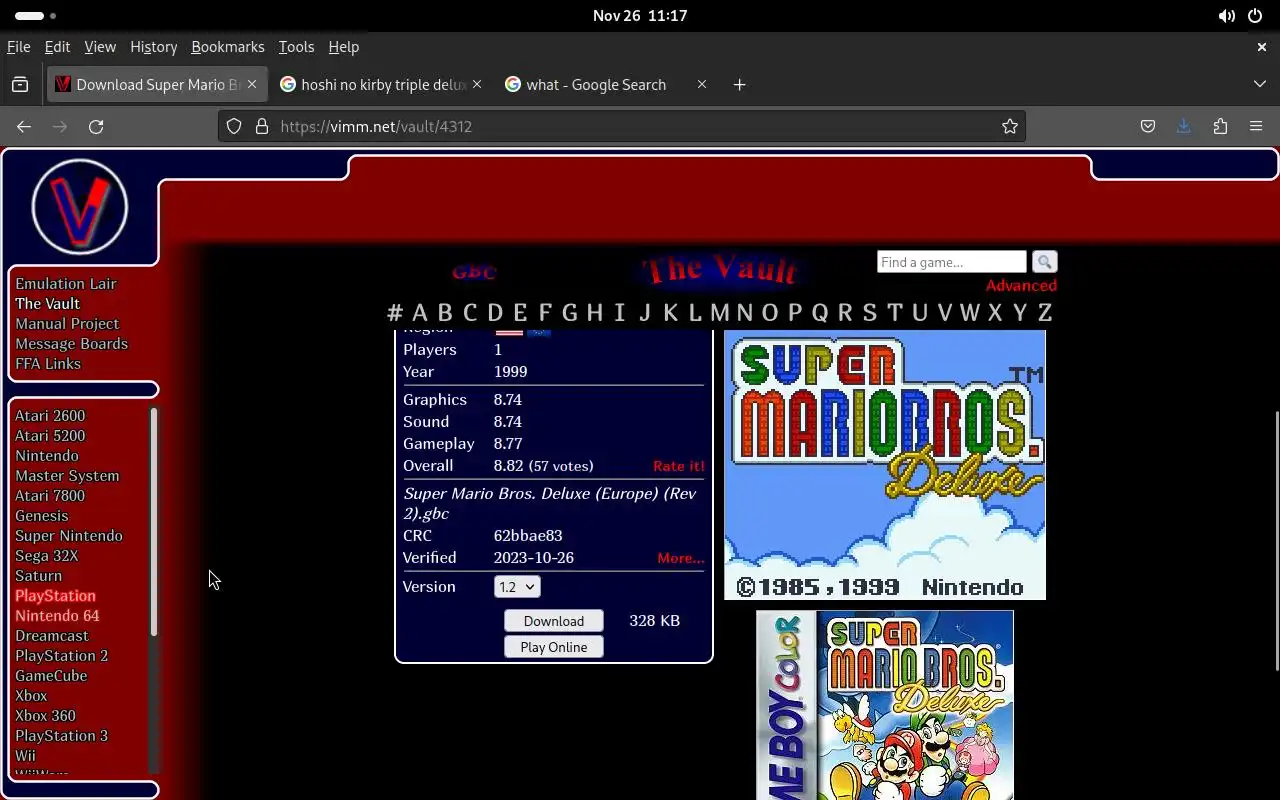
Task: Open Message Boards in the sidebar
Action: (x=71, y=344)
